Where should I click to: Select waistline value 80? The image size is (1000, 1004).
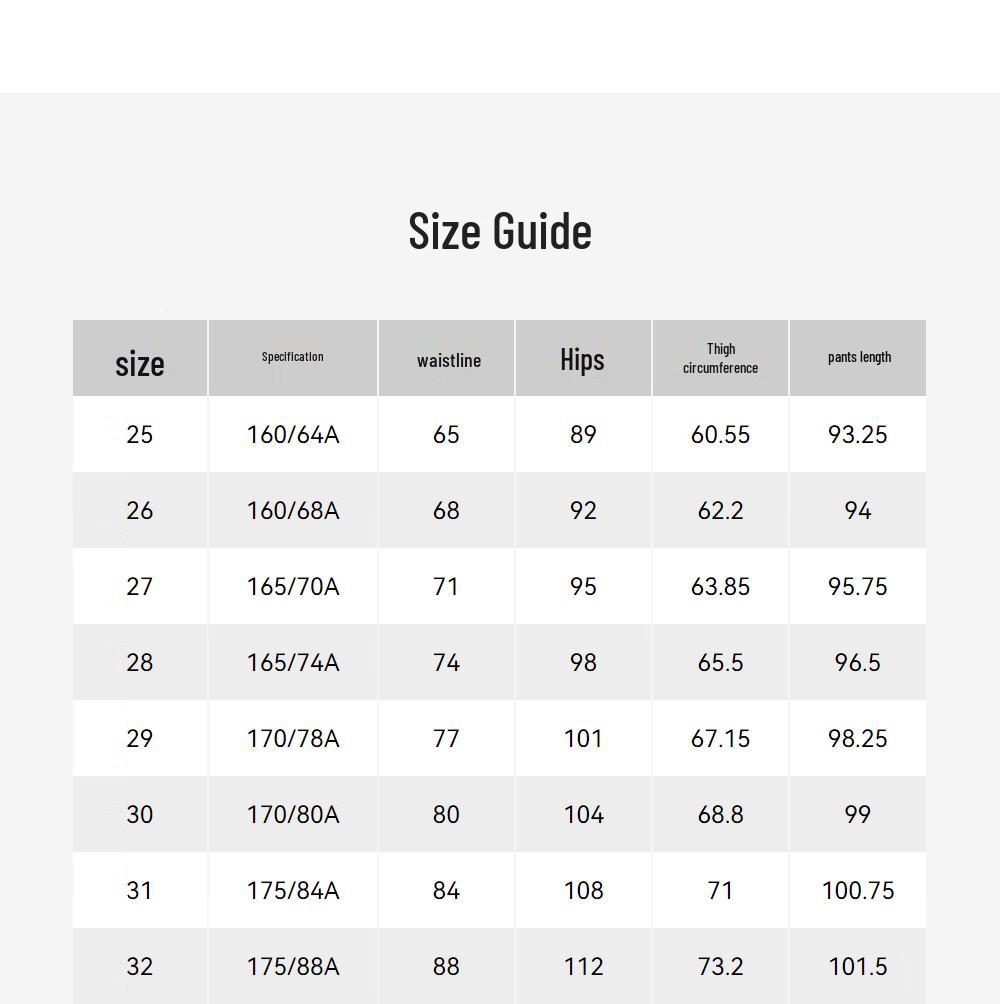[x=446, y=814]
